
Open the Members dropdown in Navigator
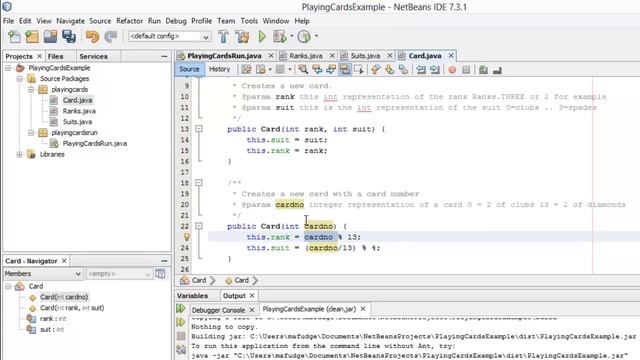point(43,273)
